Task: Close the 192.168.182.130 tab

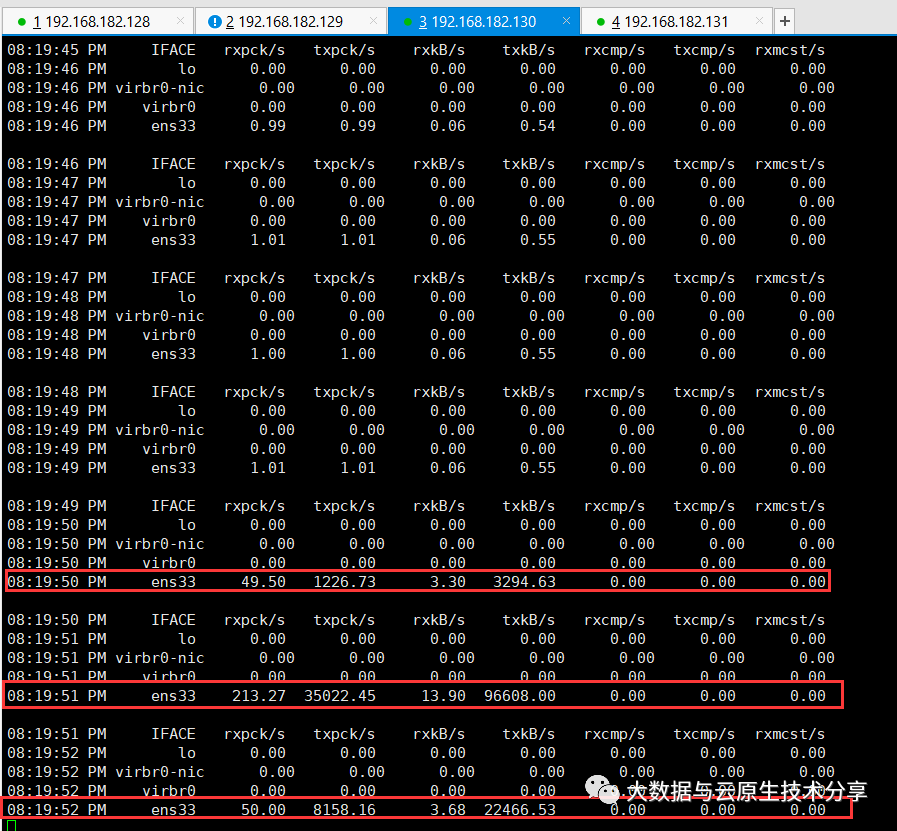Action: click(x=566, y=21)
